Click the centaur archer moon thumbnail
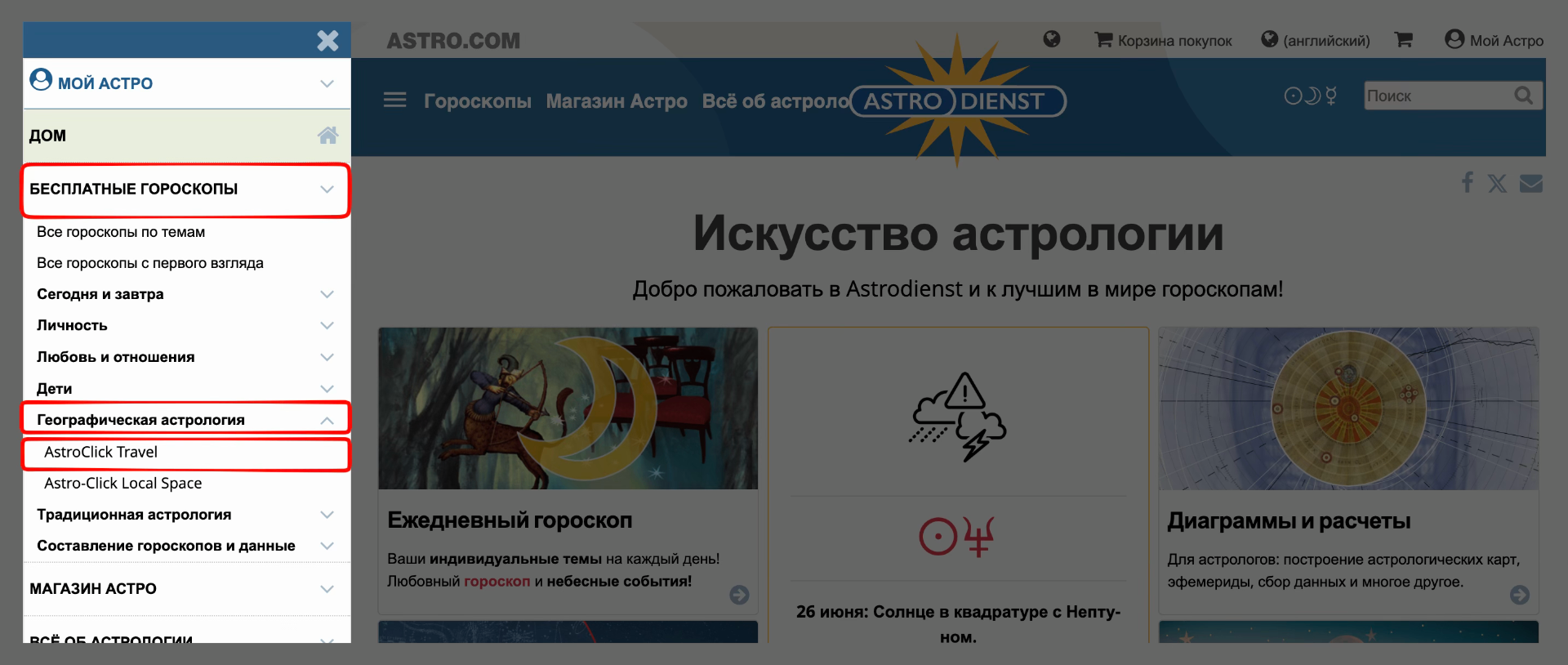Image resolution: width=1568 pixels, height=665 pixels. tap(568, 408)
